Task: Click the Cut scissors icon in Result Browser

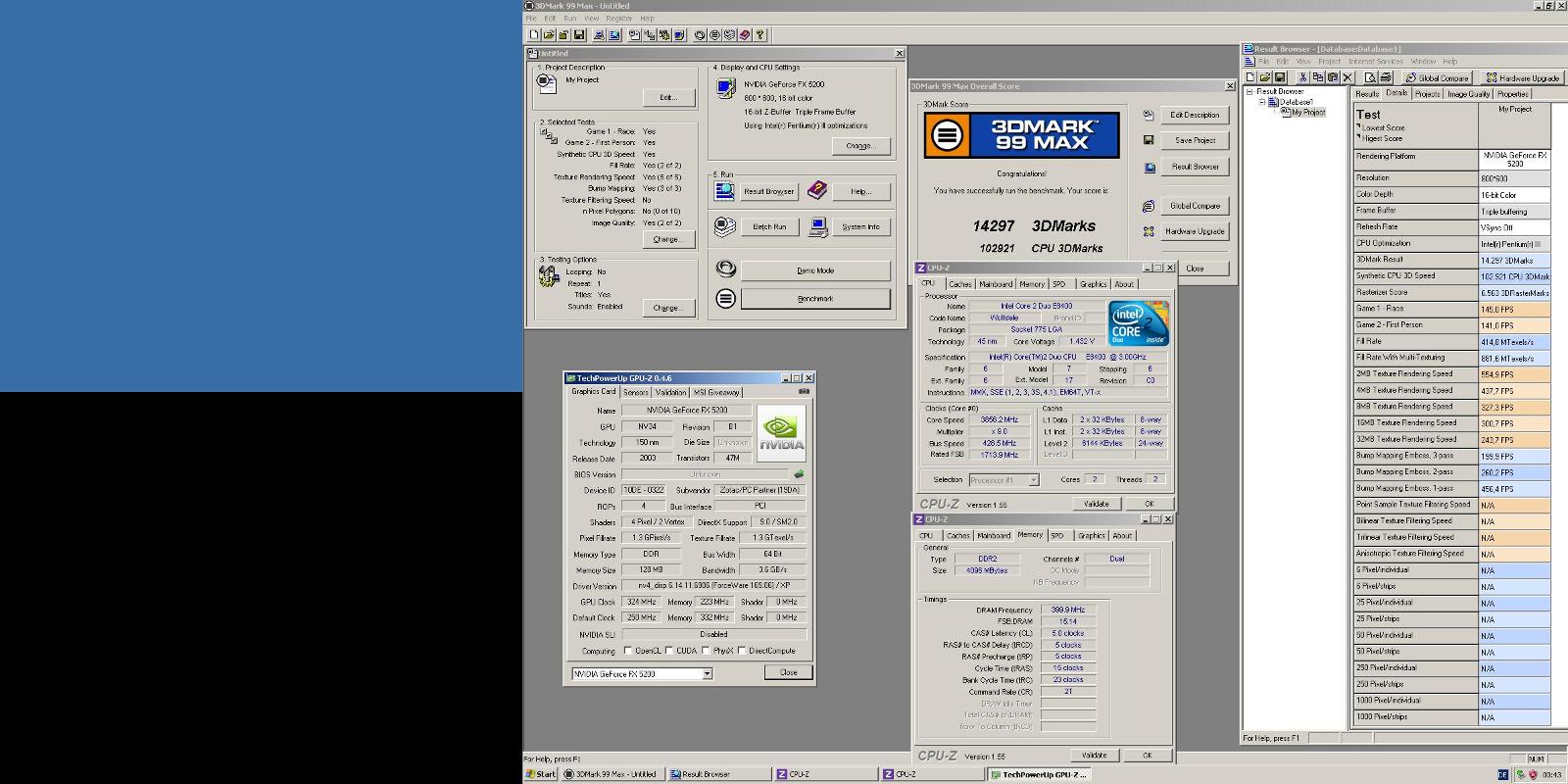Action: 1302,77
